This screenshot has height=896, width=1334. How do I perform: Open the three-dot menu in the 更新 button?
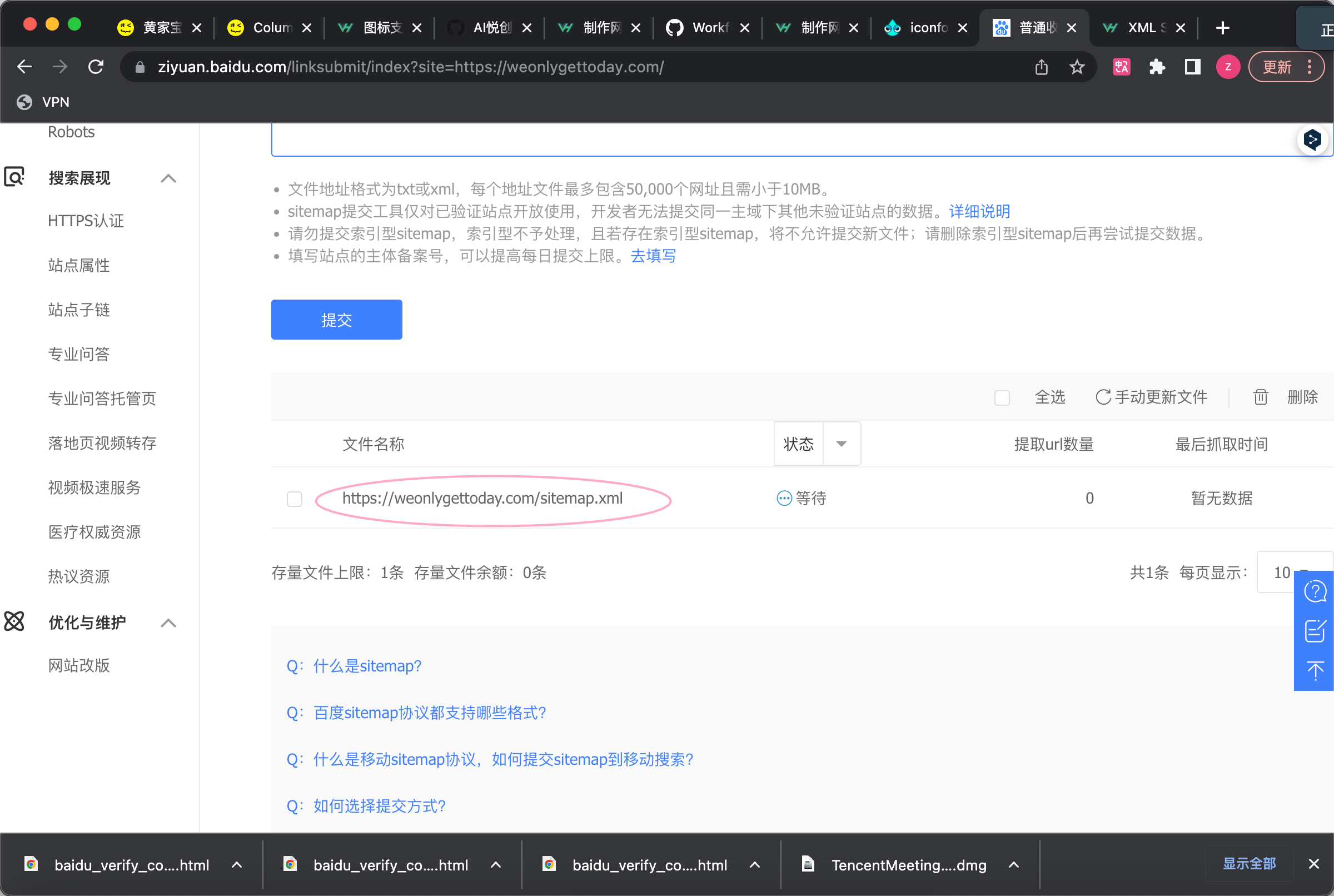pyautogui.click(x=1310, y=67)
